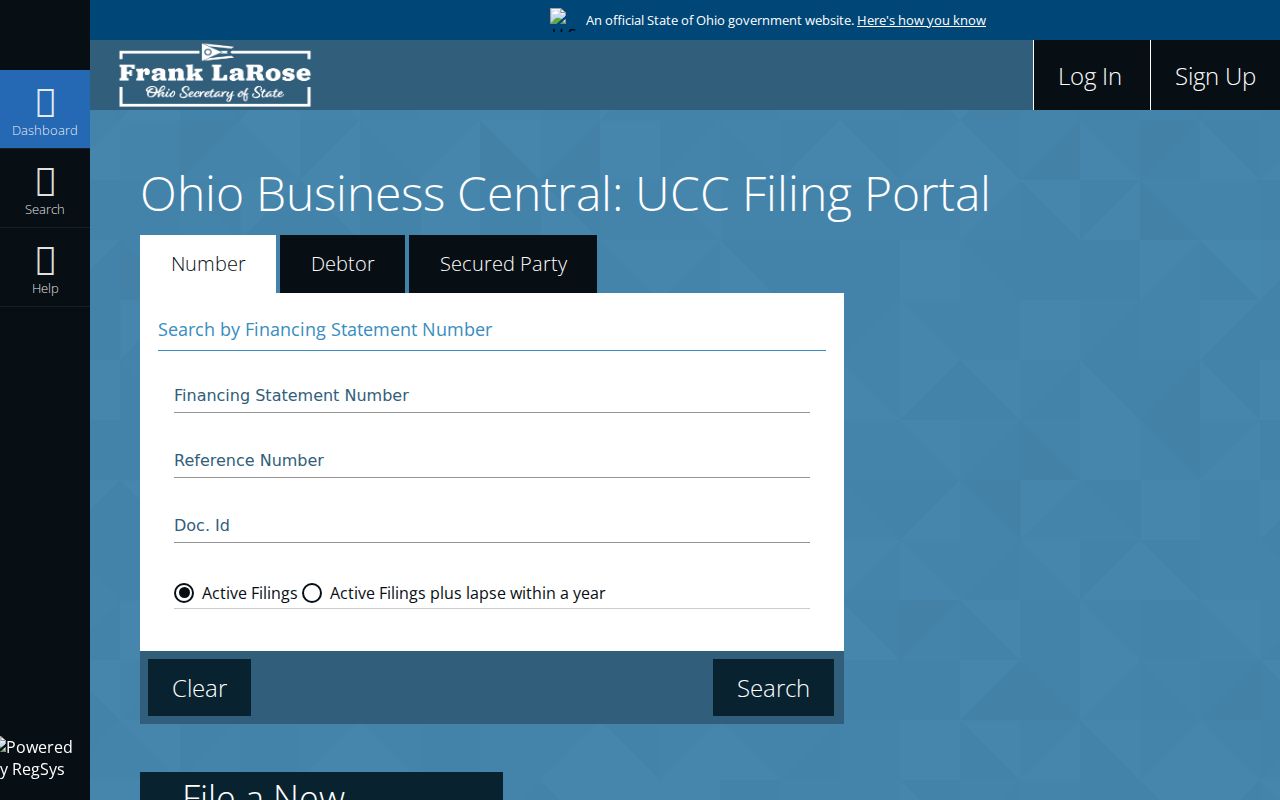
Task: Click the Ohio government seal icon in banner
Action: pyautogui.click(x=563, y=20)
